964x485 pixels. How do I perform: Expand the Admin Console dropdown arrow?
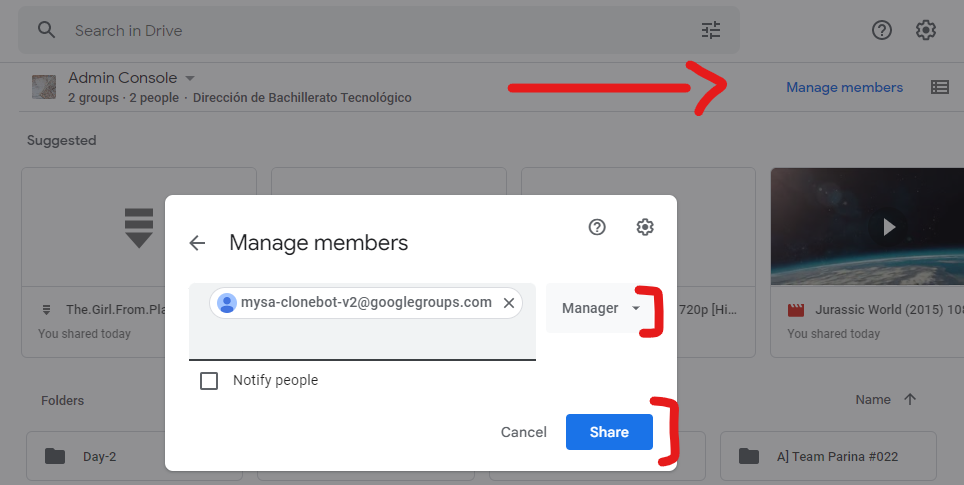coord(190,78)
